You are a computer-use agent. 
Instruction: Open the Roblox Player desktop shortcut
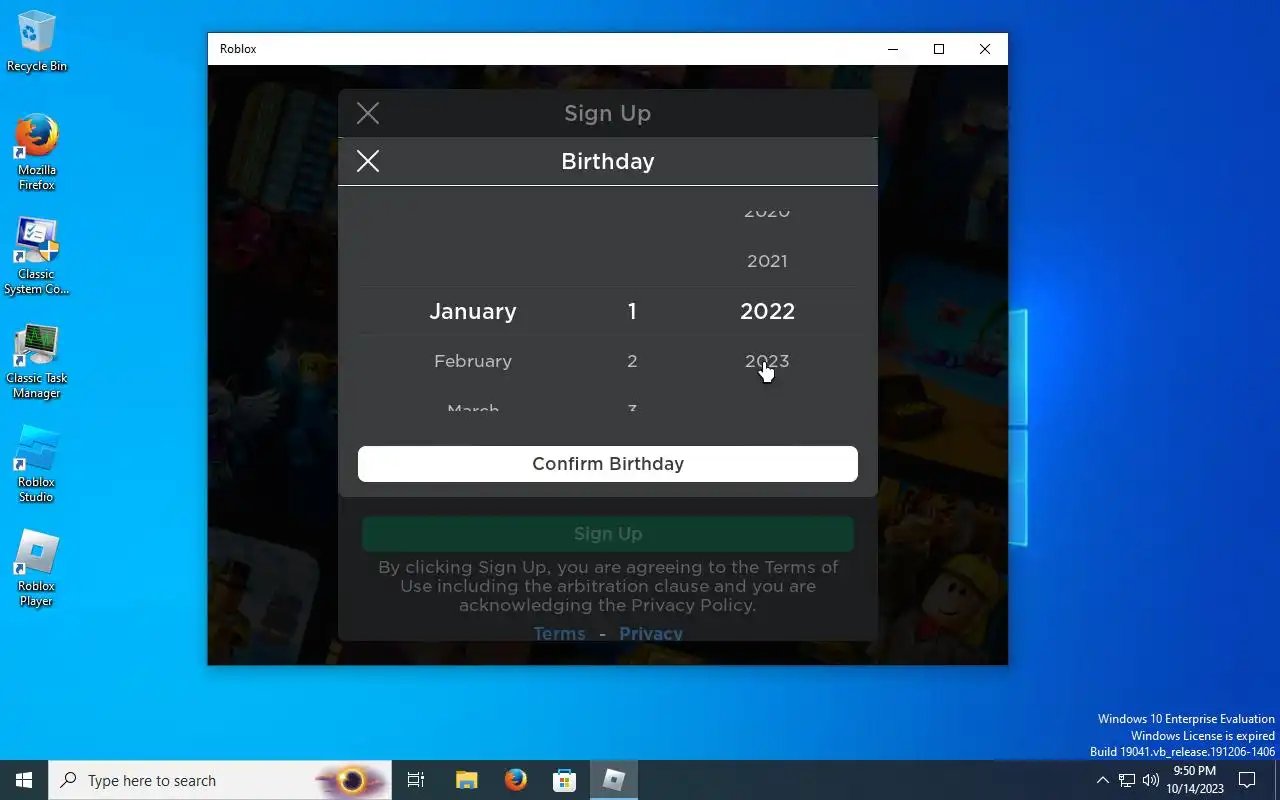pos(37,569)
